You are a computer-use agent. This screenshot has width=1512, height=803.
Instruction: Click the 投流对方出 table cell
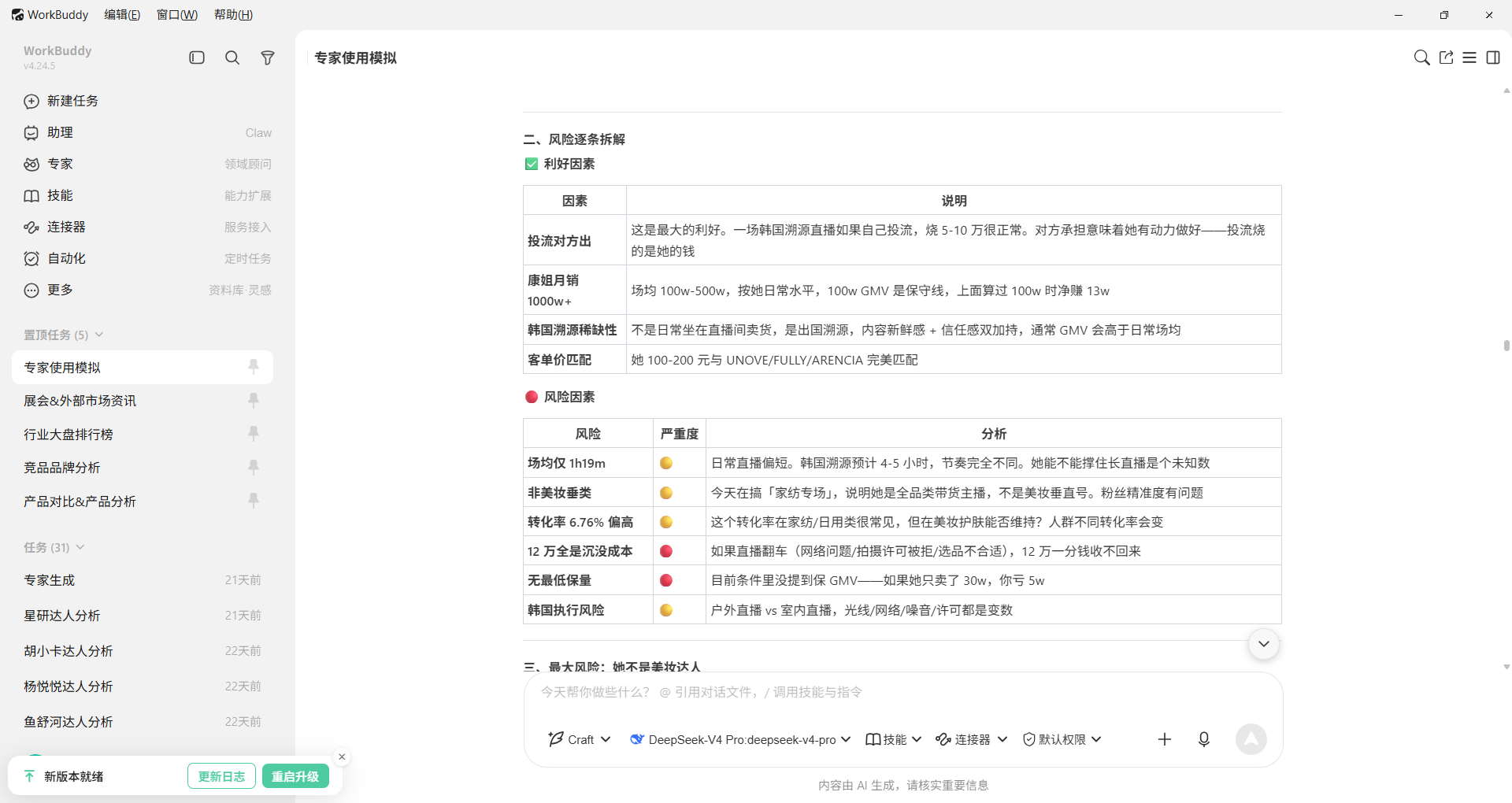pos(575,241)
